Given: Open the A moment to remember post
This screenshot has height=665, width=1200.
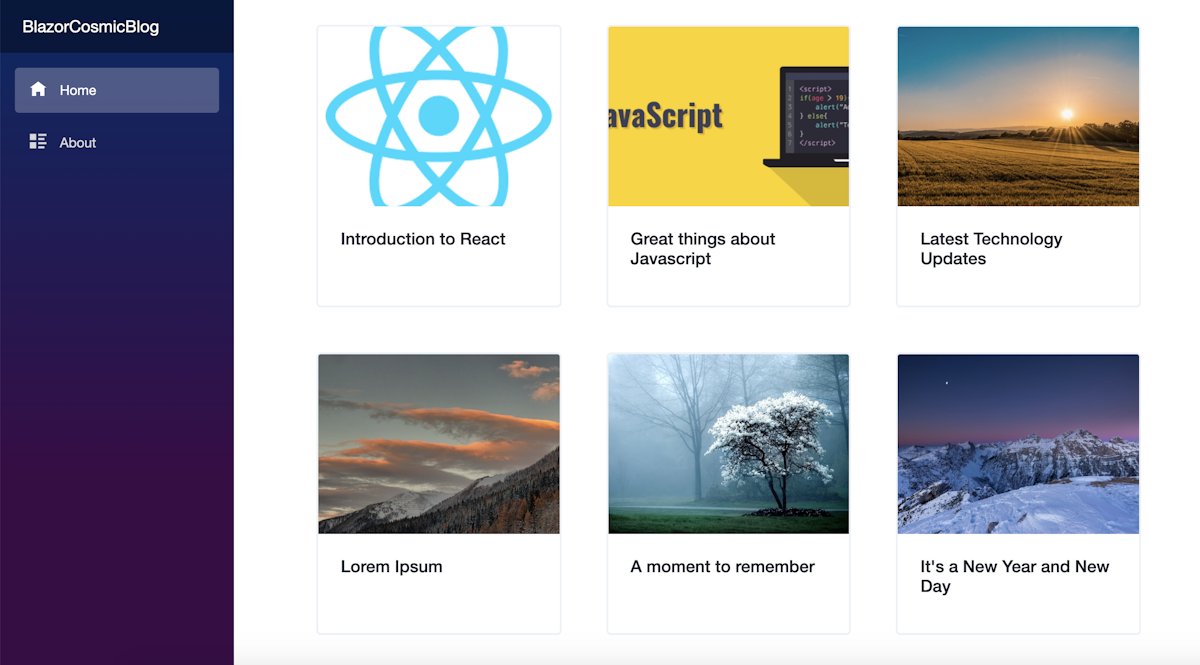Looking at the screenshot, I should [722, 566].
